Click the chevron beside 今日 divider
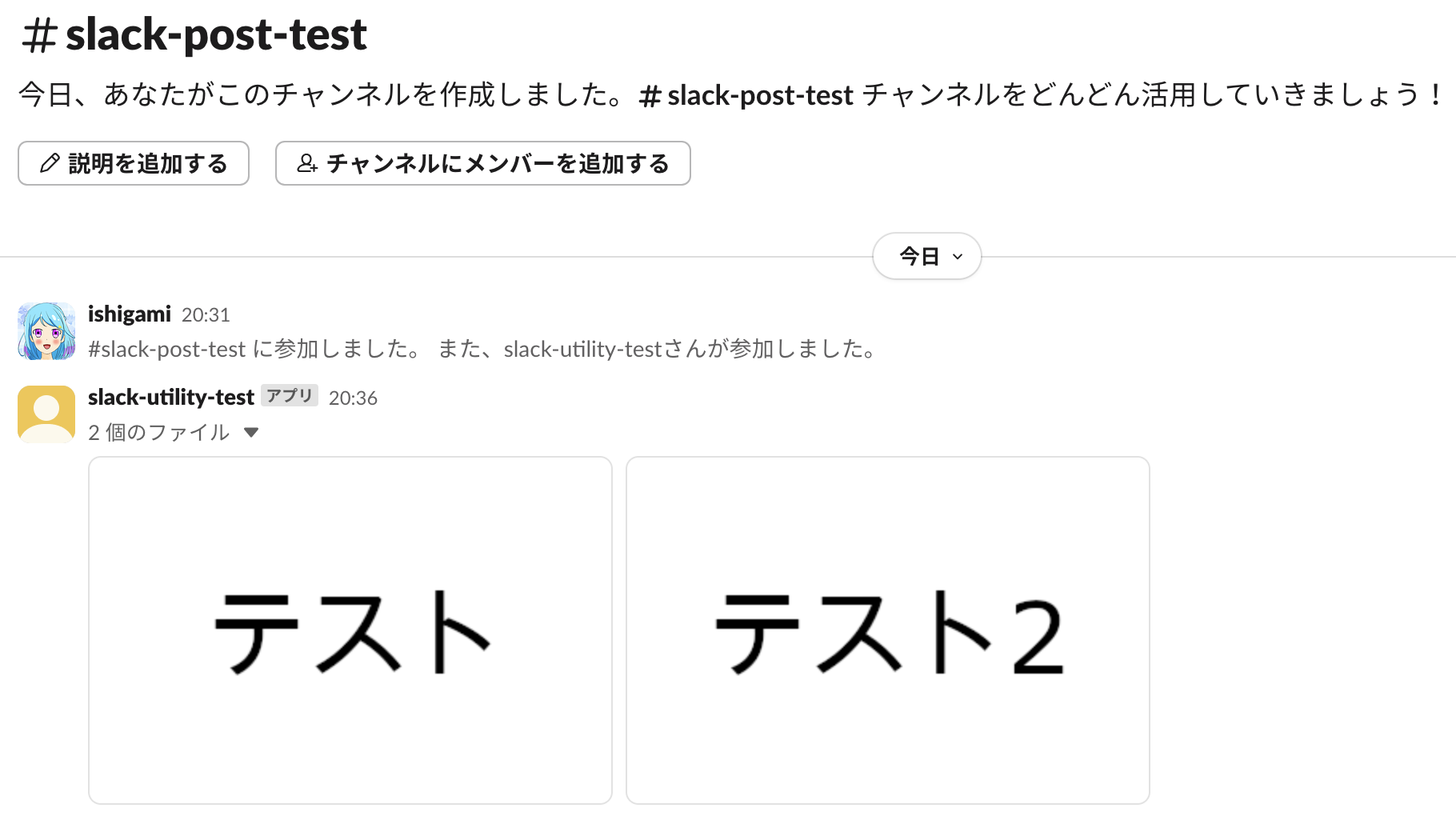The image size is (1456, 824). coord(957,257)
